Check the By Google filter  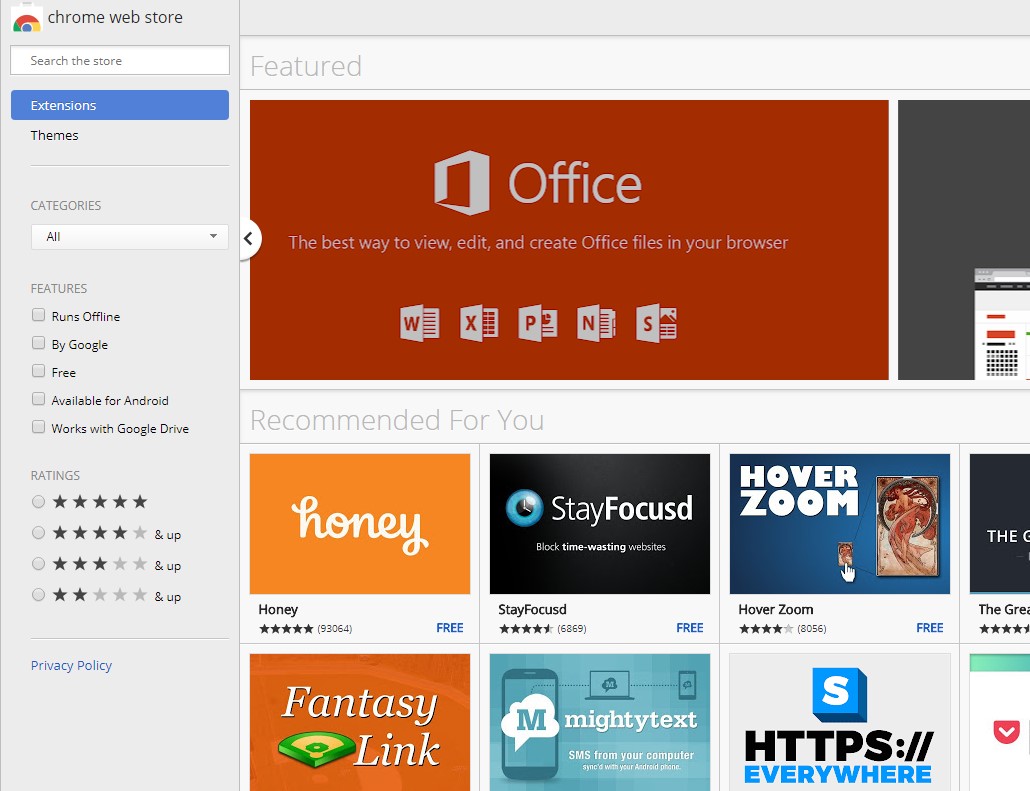[x=39, y=343]
